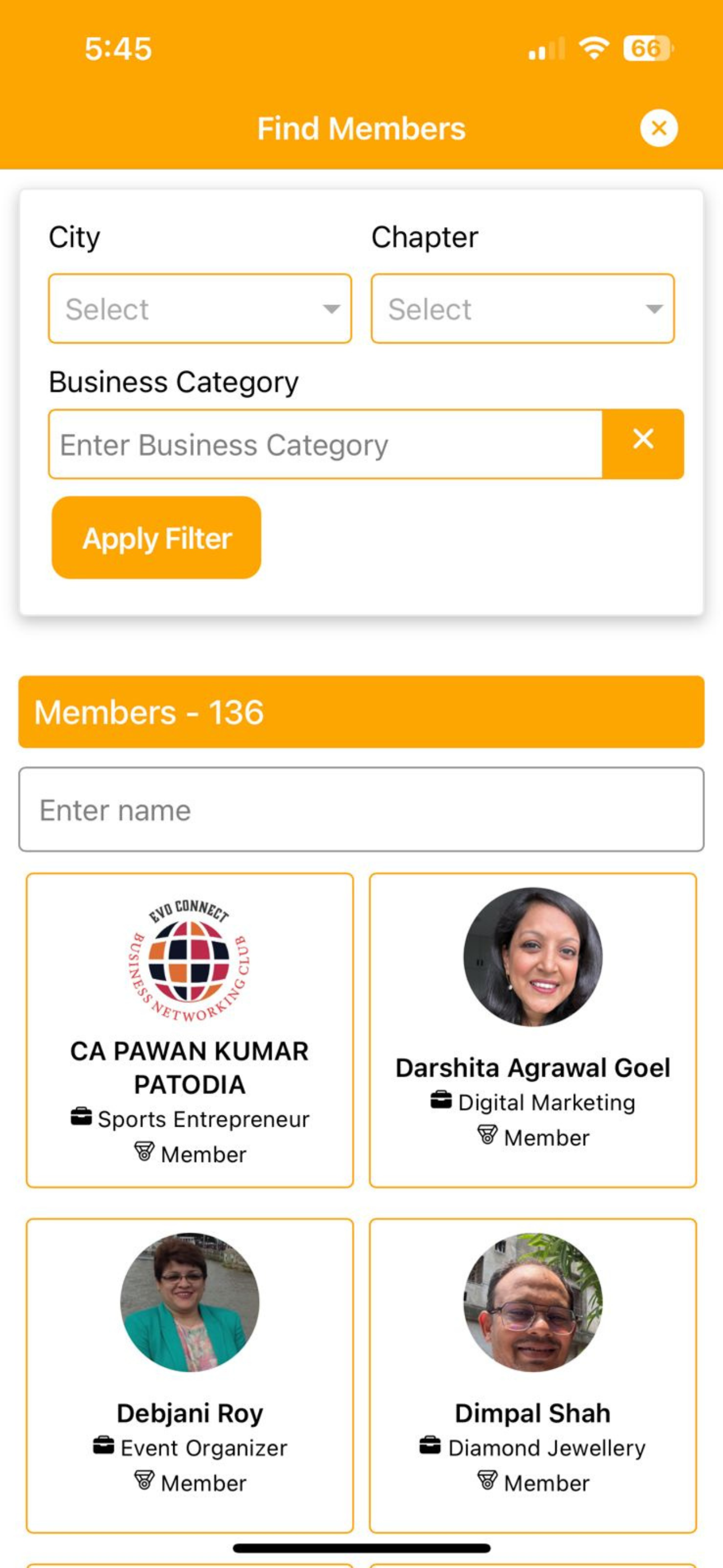
Task: Open Debjani Roy member name link
Action: pyautogui.click(x=190, y=1413)
